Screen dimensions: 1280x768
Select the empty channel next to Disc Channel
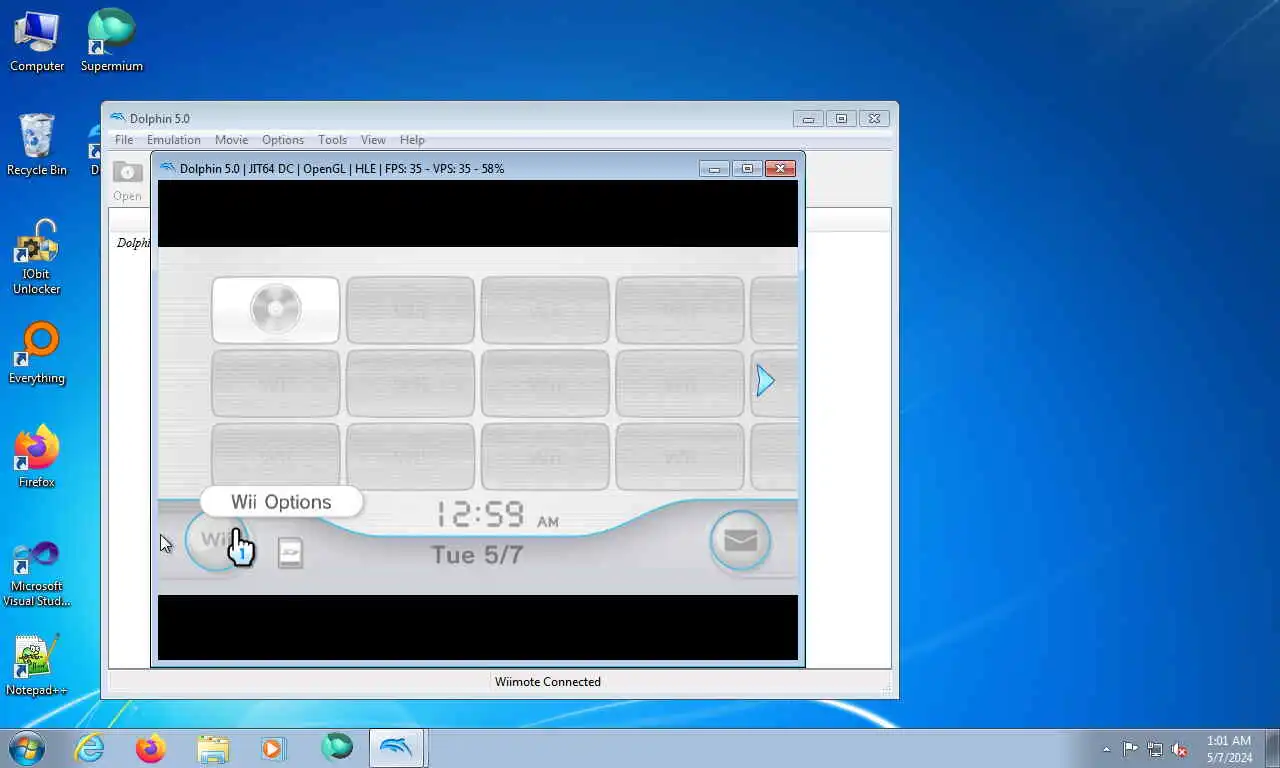tap(410, 310)
